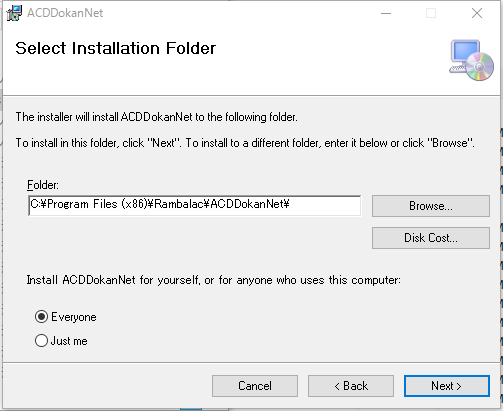
Task: Click the ACDDokanNet window title text
Action: click(x=65, y=13)
